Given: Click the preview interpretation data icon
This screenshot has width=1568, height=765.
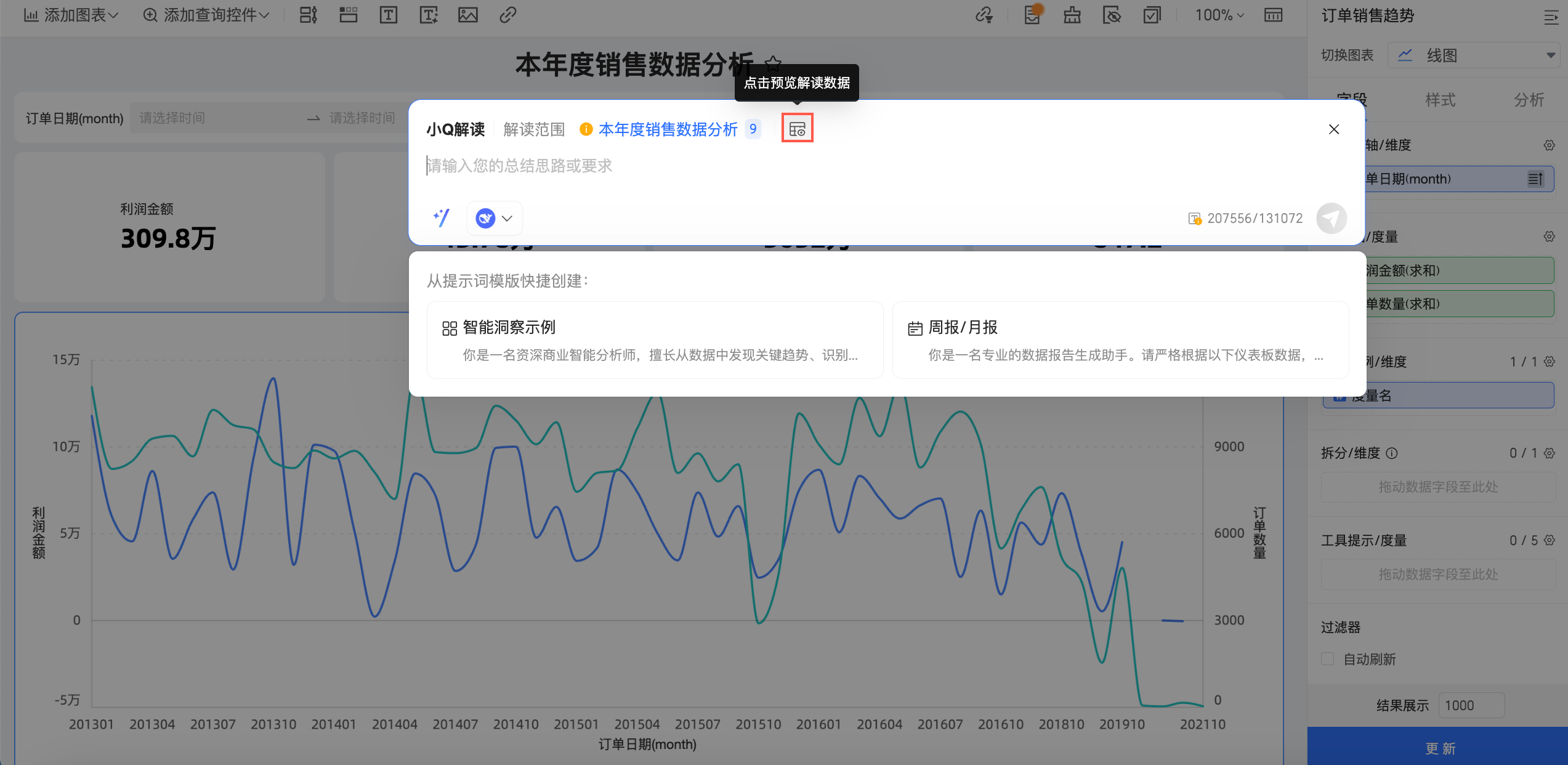Looking at the screenshot, I should coord(797,129).
